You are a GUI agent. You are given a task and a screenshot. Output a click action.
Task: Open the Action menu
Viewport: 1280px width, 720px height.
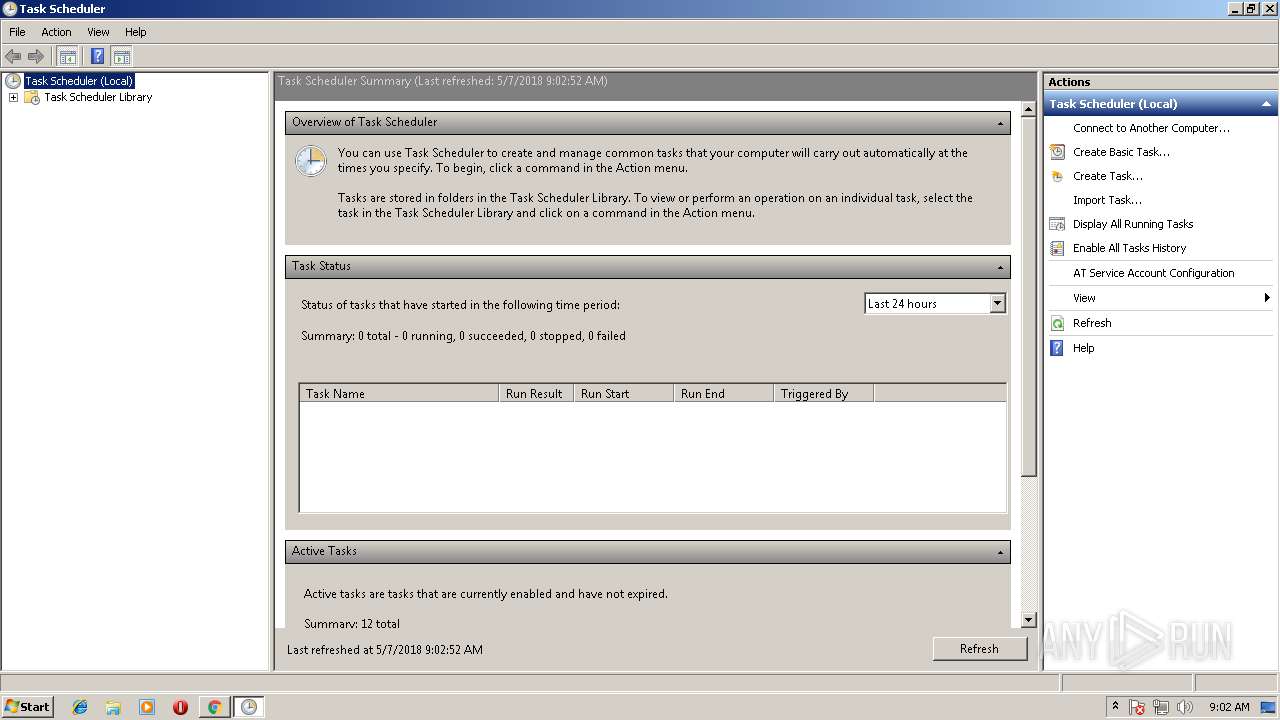coord(56,32)
